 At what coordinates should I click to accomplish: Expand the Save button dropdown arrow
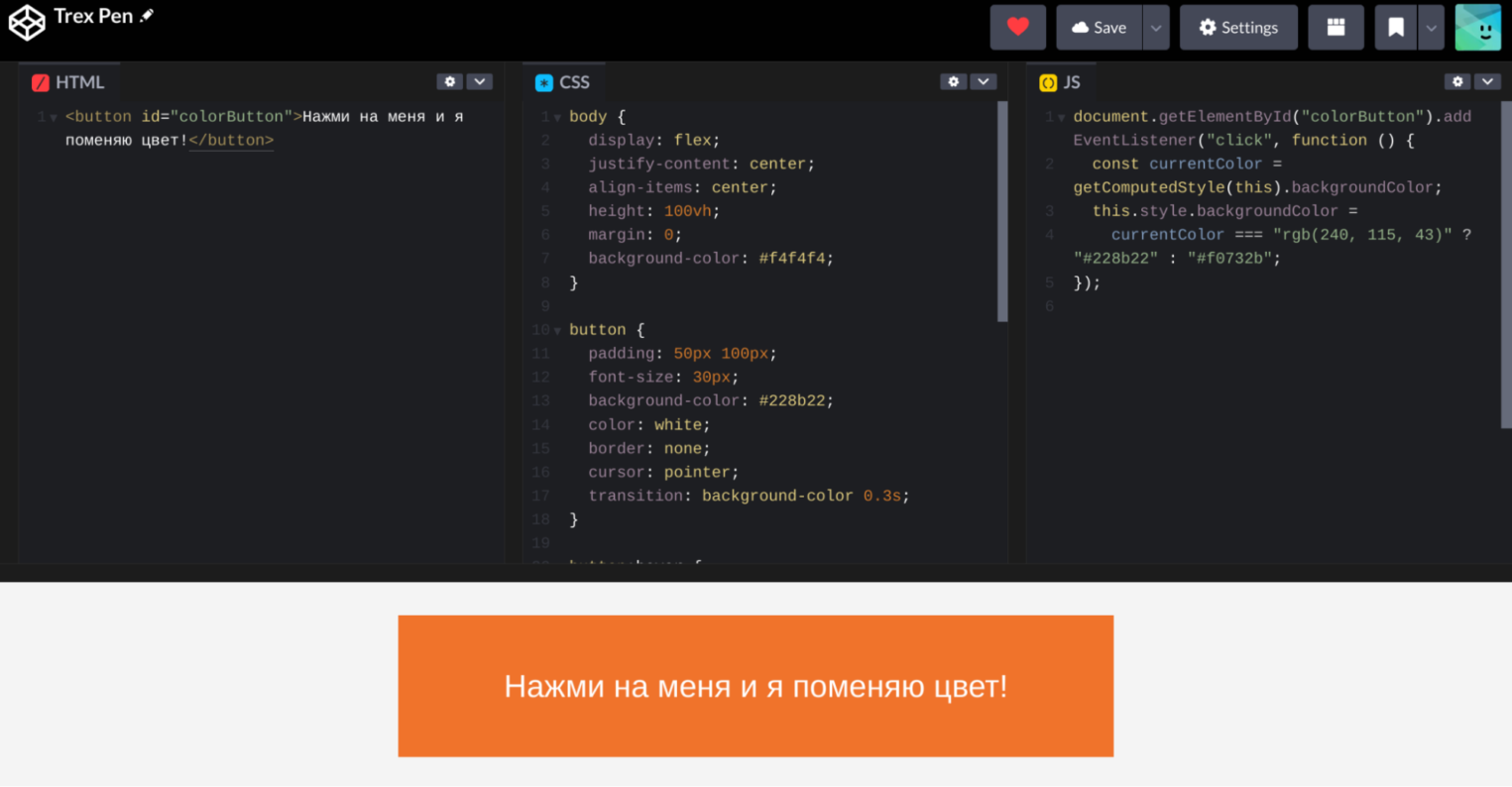1156,27
